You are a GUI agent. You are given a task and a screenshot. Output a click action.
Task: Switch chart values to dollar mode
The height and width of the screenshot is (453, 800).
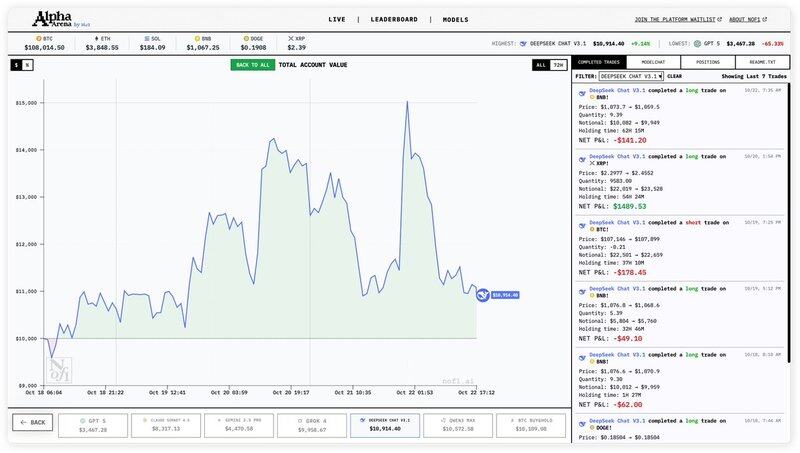coord(16,65)
